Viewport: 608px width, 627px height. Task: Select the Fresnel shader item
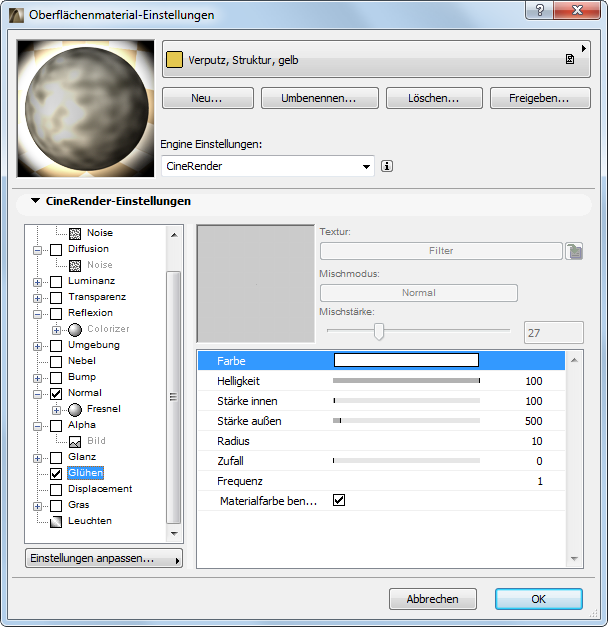(x=104, y=409)
